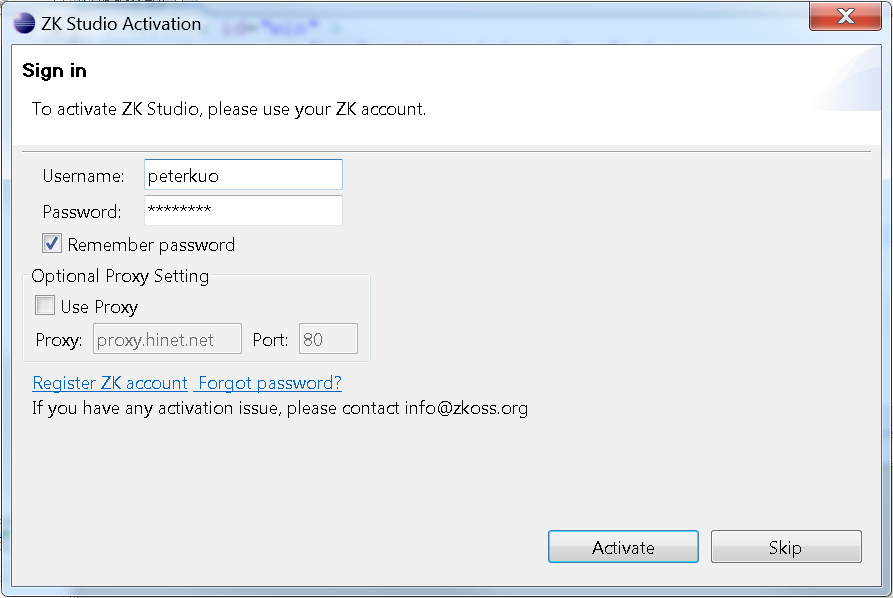Click the Activate button
The width and height of the screenshot is (893, 598).
tap(623, 547)
